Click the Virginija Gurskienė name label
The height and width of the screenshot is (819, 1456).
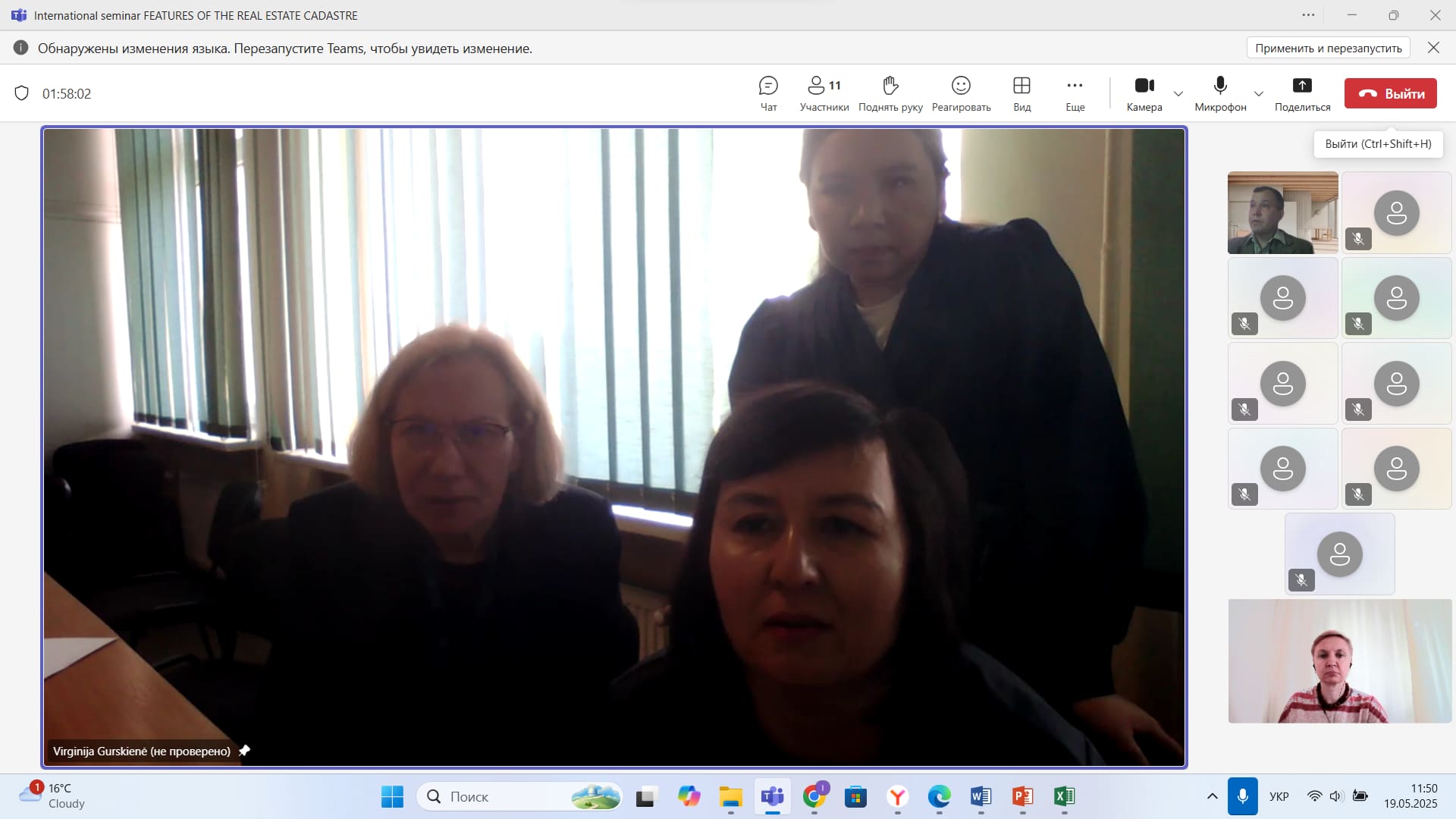click(141, 751)
